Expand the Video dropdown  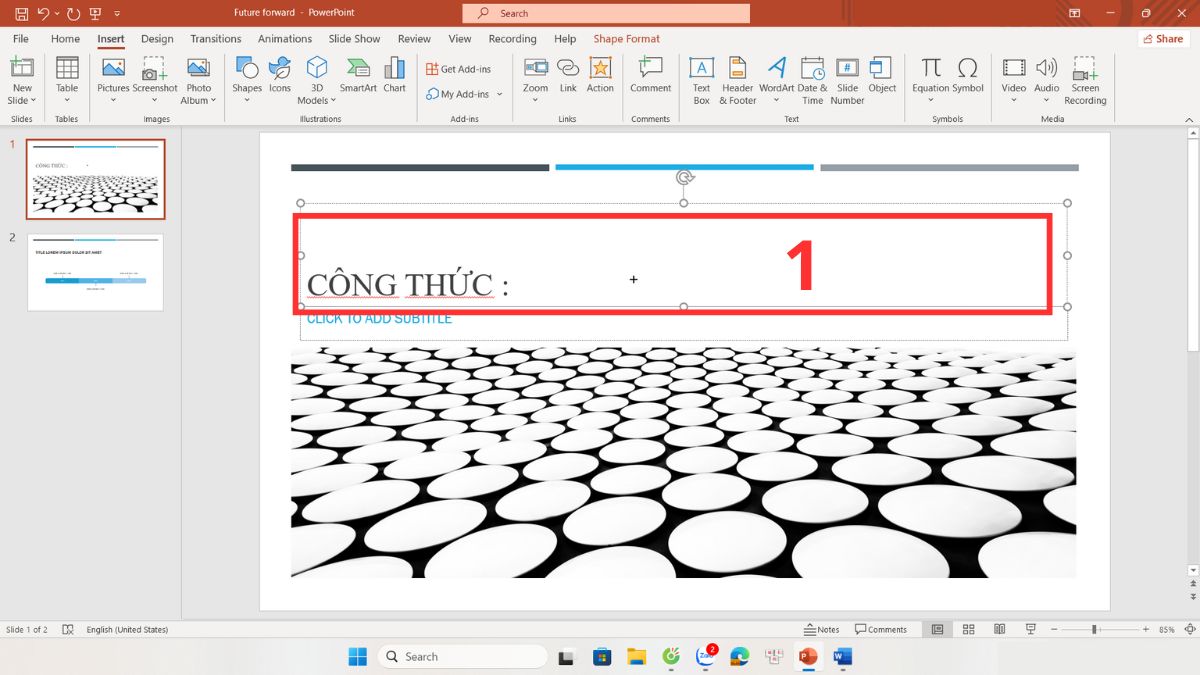[1014, 100]
